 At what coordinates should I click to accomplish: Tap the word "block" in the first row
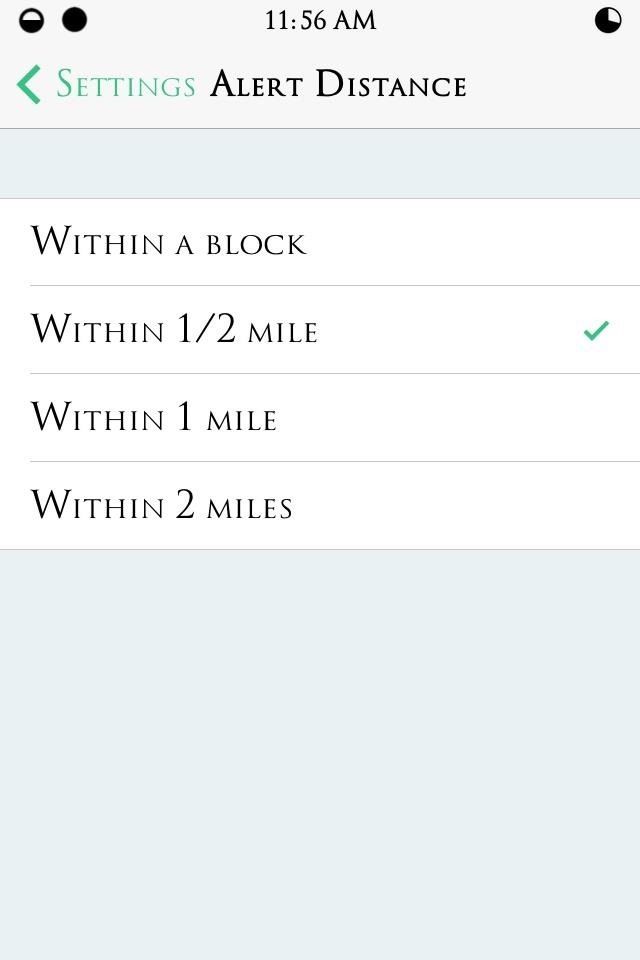pyautogui.click(x=256, y=245)
